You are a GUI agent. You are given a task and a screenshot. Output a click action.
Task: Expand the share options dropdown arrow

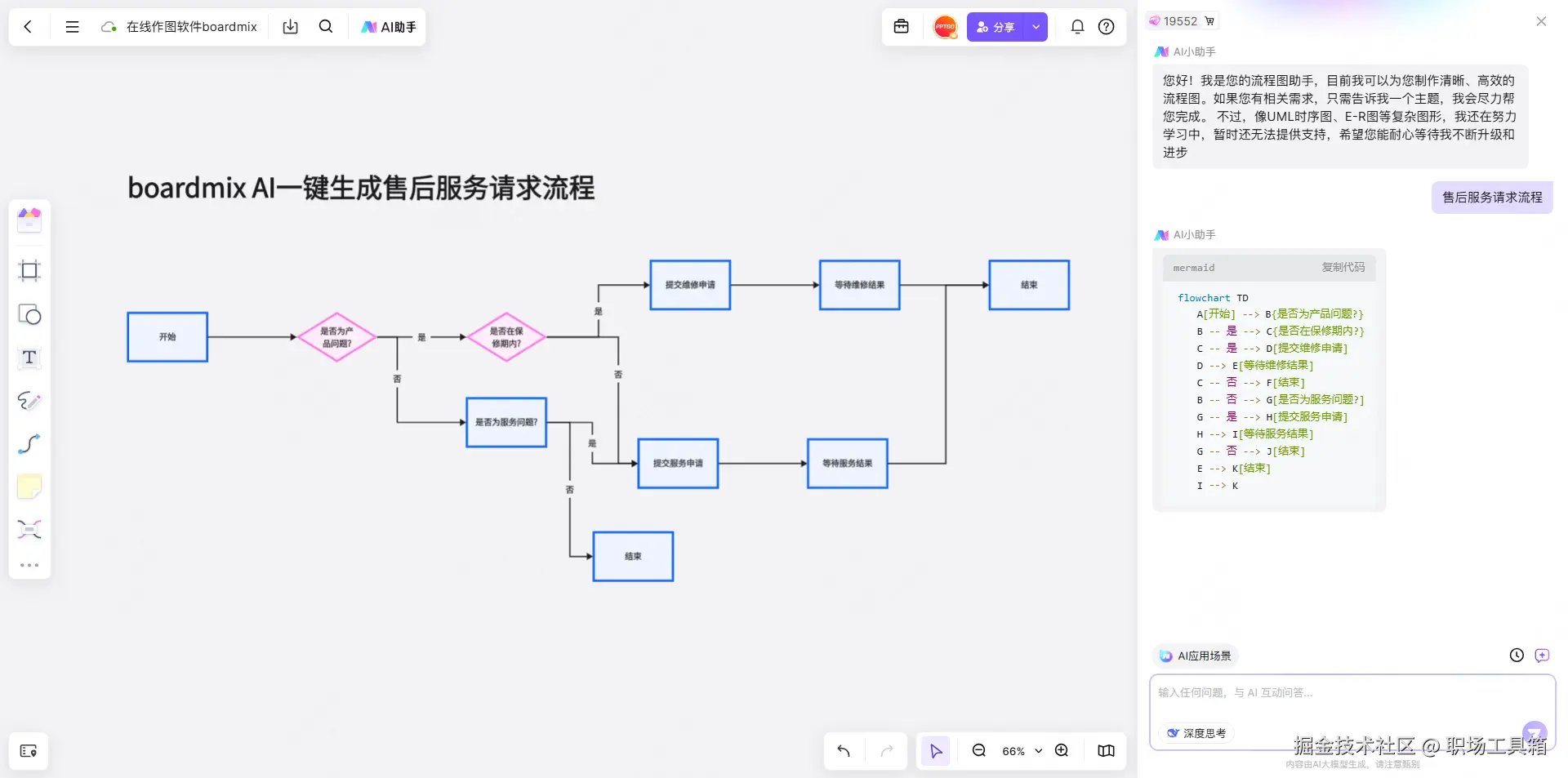click(x=1036, y=27)
